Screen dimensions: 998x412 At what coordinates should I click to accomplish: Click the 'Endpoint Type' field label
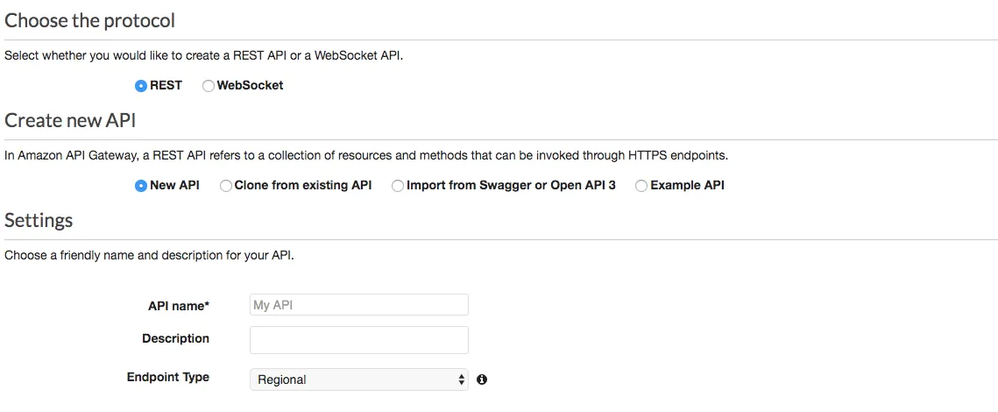(168, 378)
